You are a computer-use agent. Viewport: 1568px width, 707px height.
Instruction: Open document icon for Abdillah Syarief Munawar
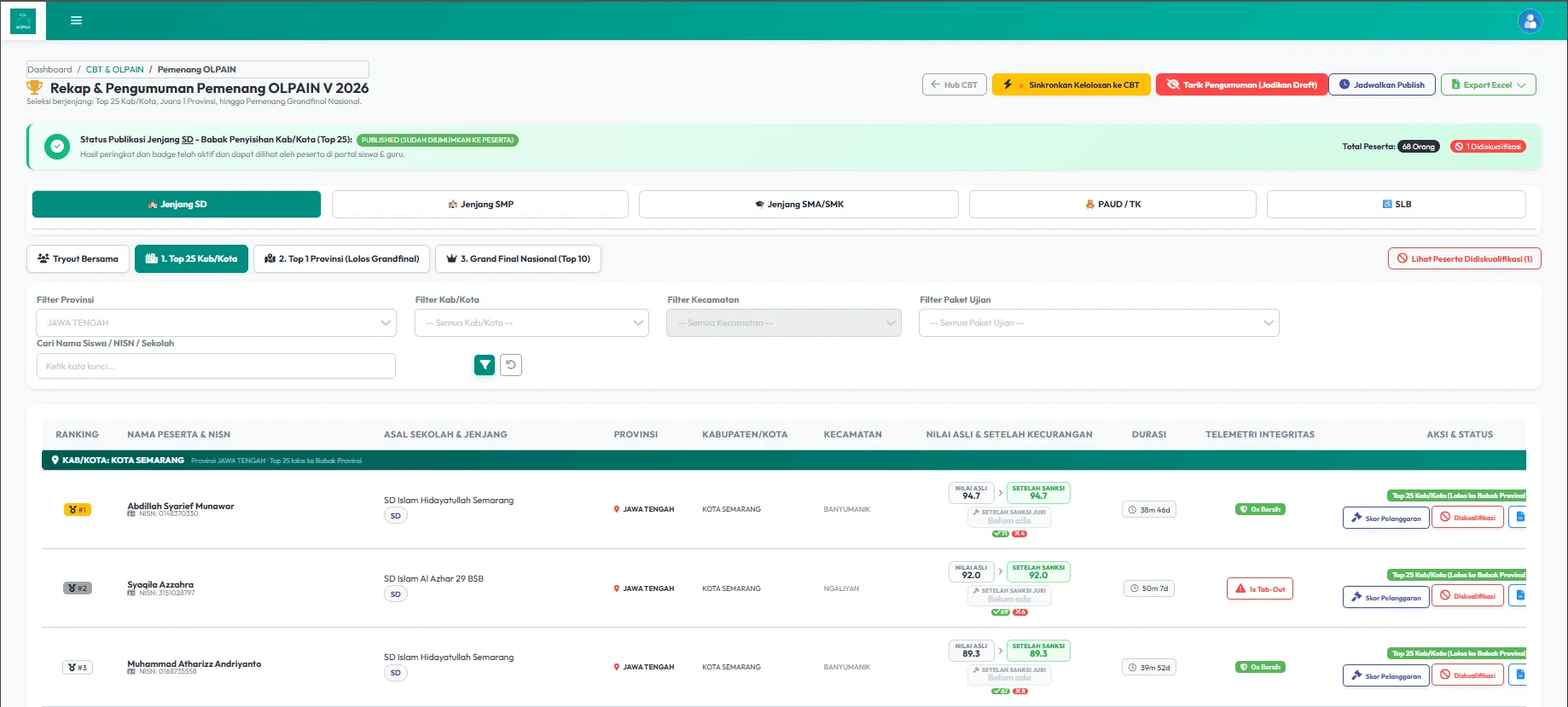(x=1519, y=517)
